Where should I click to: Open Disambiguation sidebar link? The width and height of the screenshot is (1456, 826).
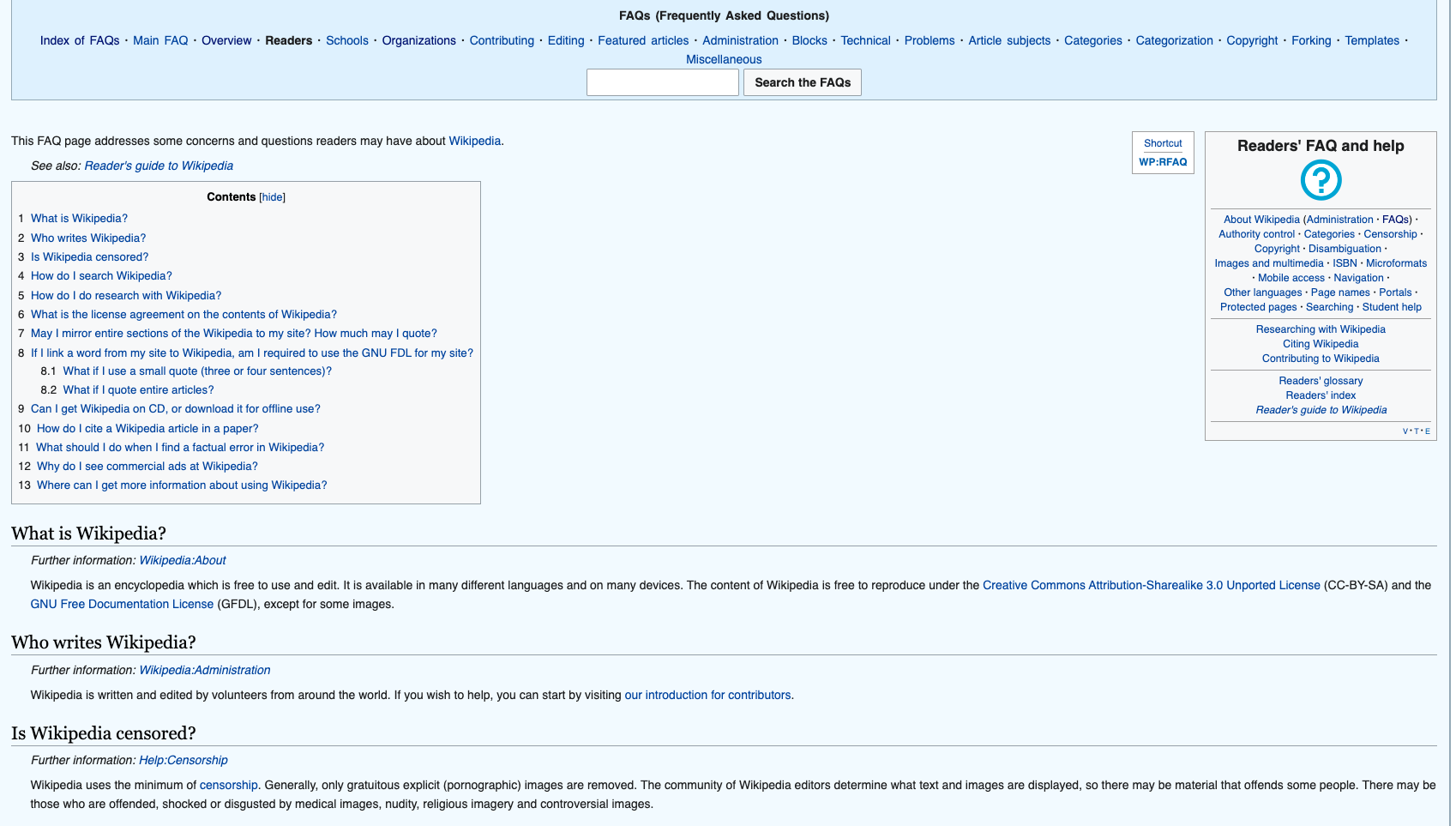1345,249
